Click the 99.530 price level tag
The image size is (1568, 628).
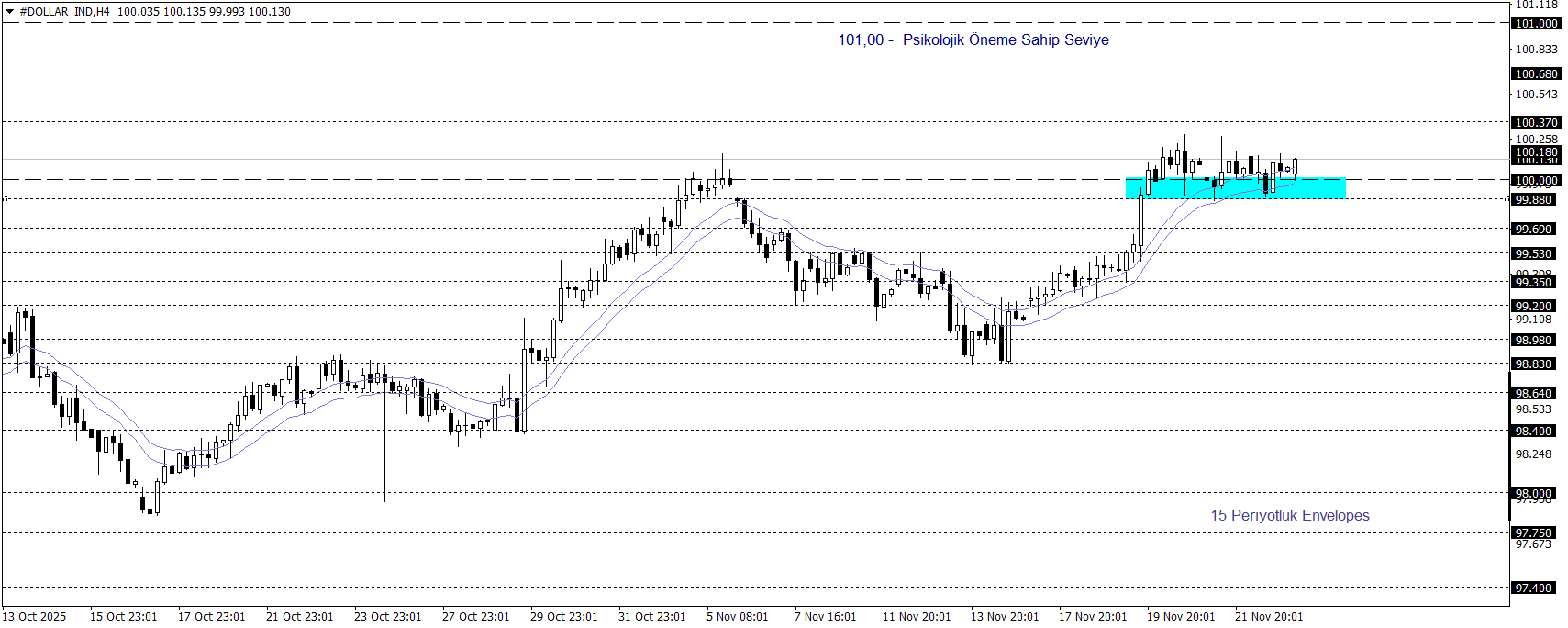(1535, 254)
